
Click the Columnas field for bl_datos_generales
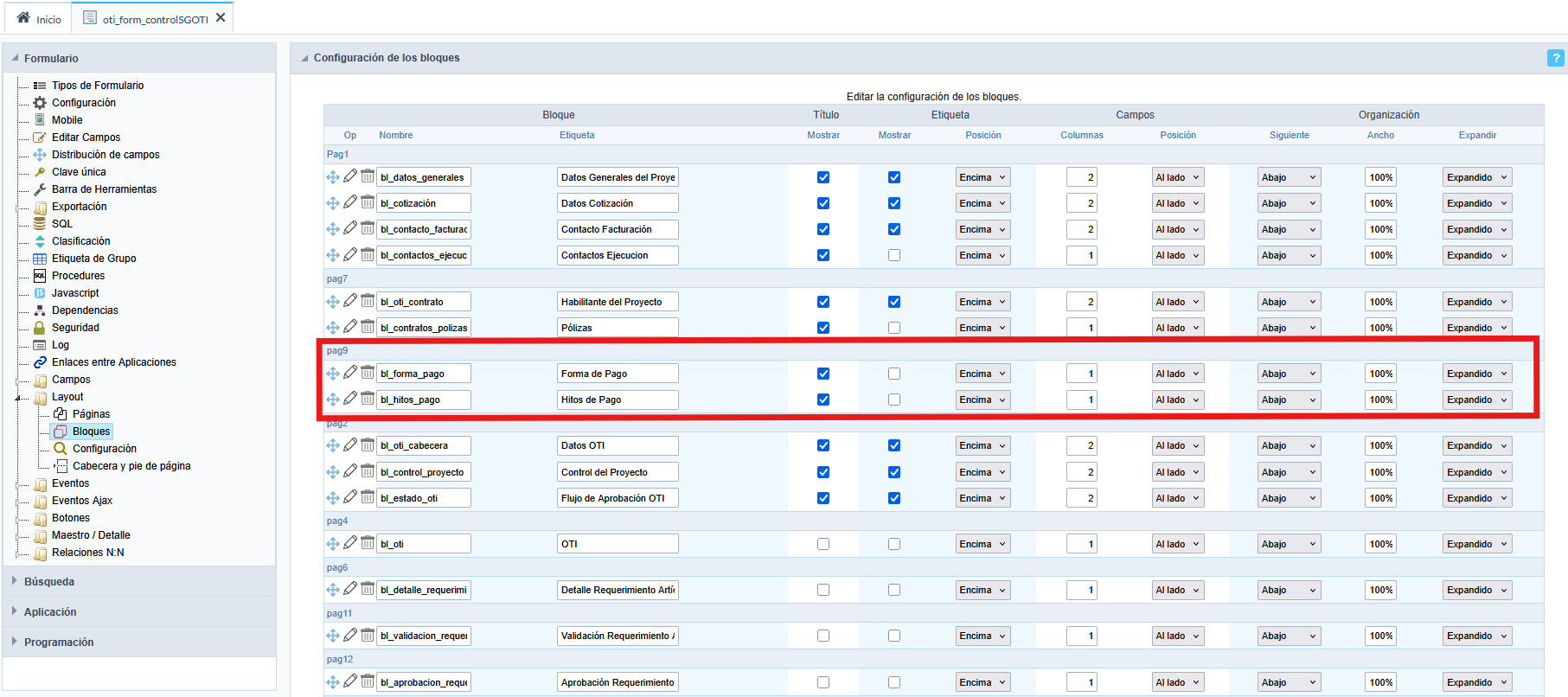[1081, 177]
